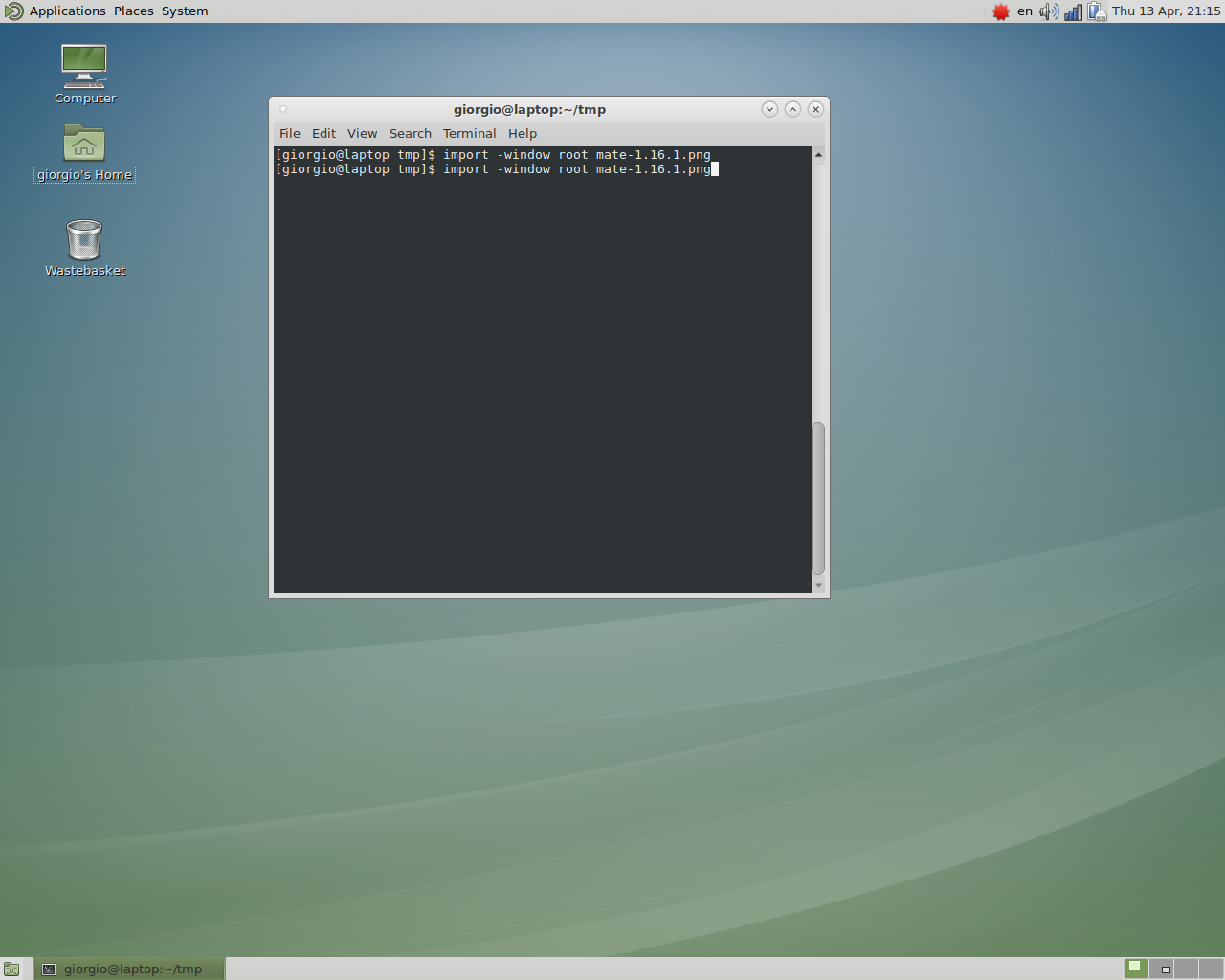
Task: Click the date and time clock
Action: pyautogui.click(x=1166, y=11)
